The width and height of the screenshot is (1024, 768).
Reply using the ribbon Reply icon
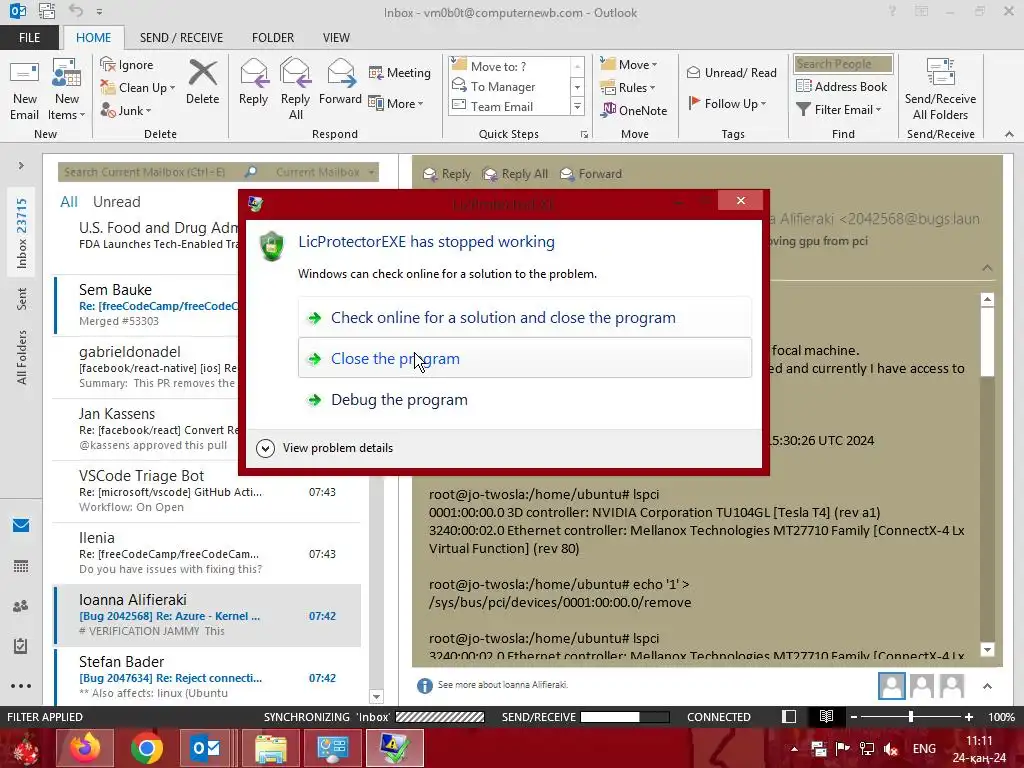click(x=253, y=82)
